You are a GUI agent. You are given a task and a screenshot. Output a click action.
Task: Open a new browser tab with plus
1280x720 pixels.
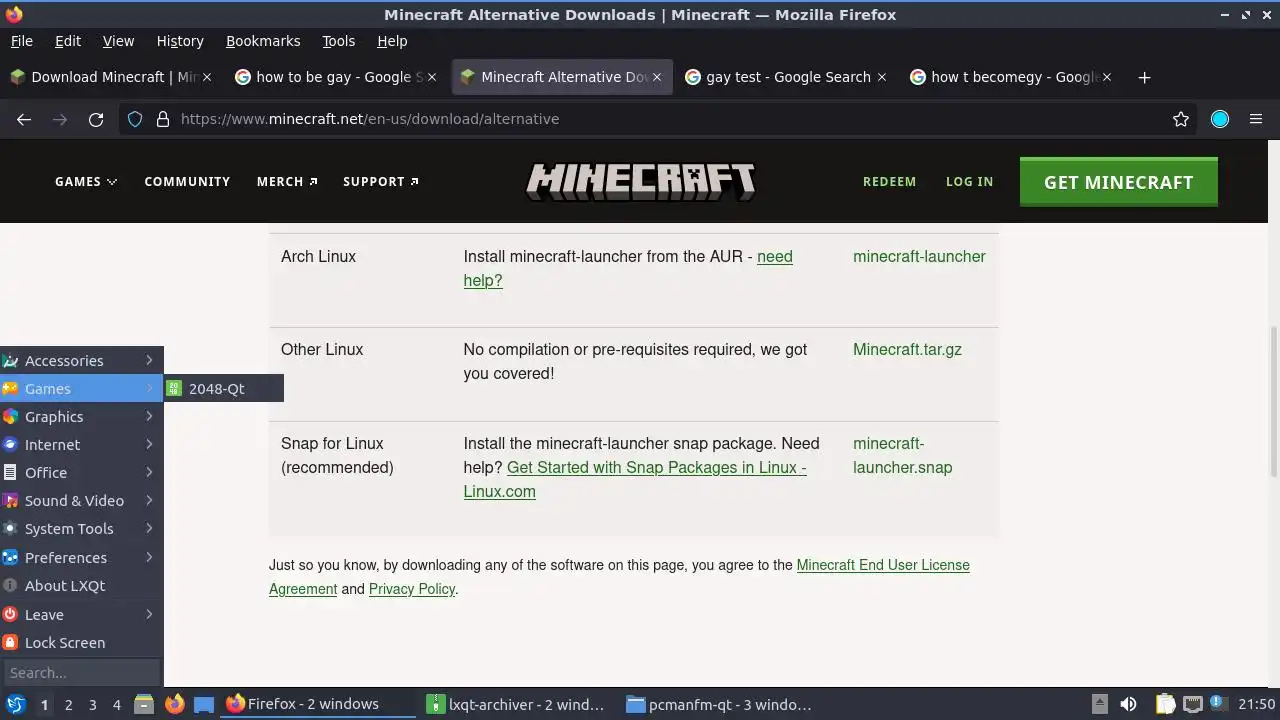point(1145,77)
